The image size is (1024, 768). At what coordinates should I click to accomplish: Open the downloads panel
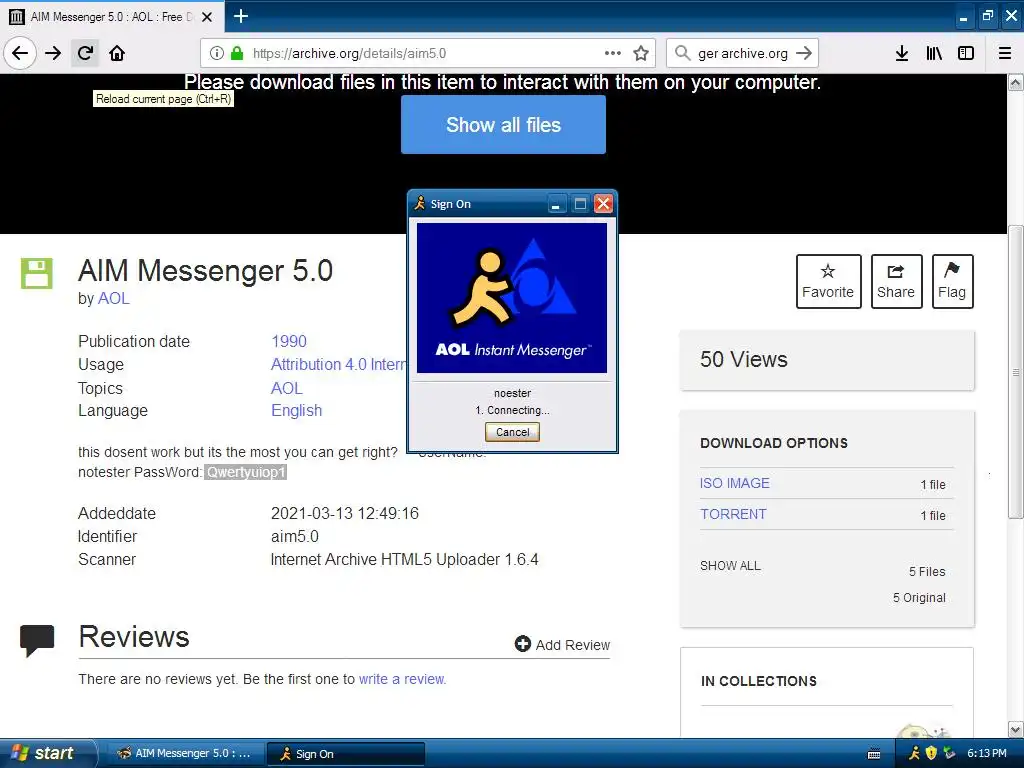tap(902, 53)
